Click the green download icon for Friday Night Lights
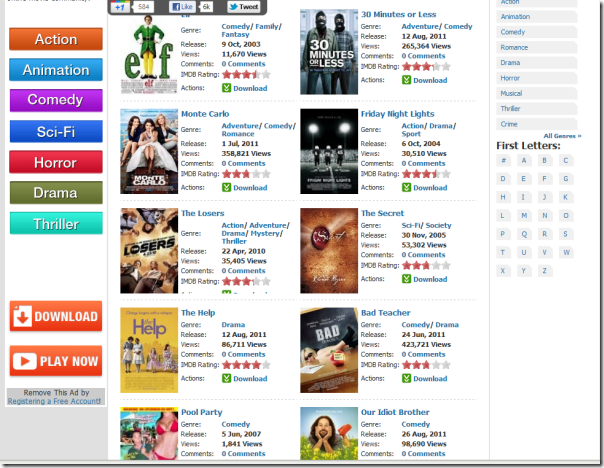This screenshot has width=604, height=468. coord(406,187)
